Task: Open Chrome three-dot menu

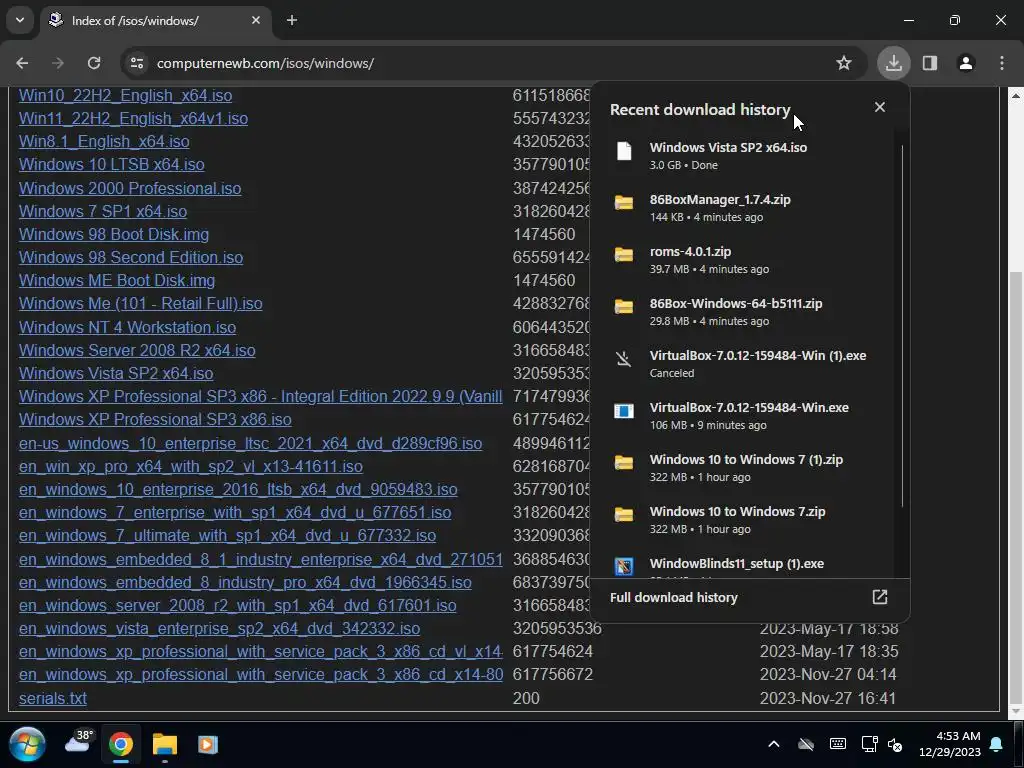Action: tap(1002, 63)
